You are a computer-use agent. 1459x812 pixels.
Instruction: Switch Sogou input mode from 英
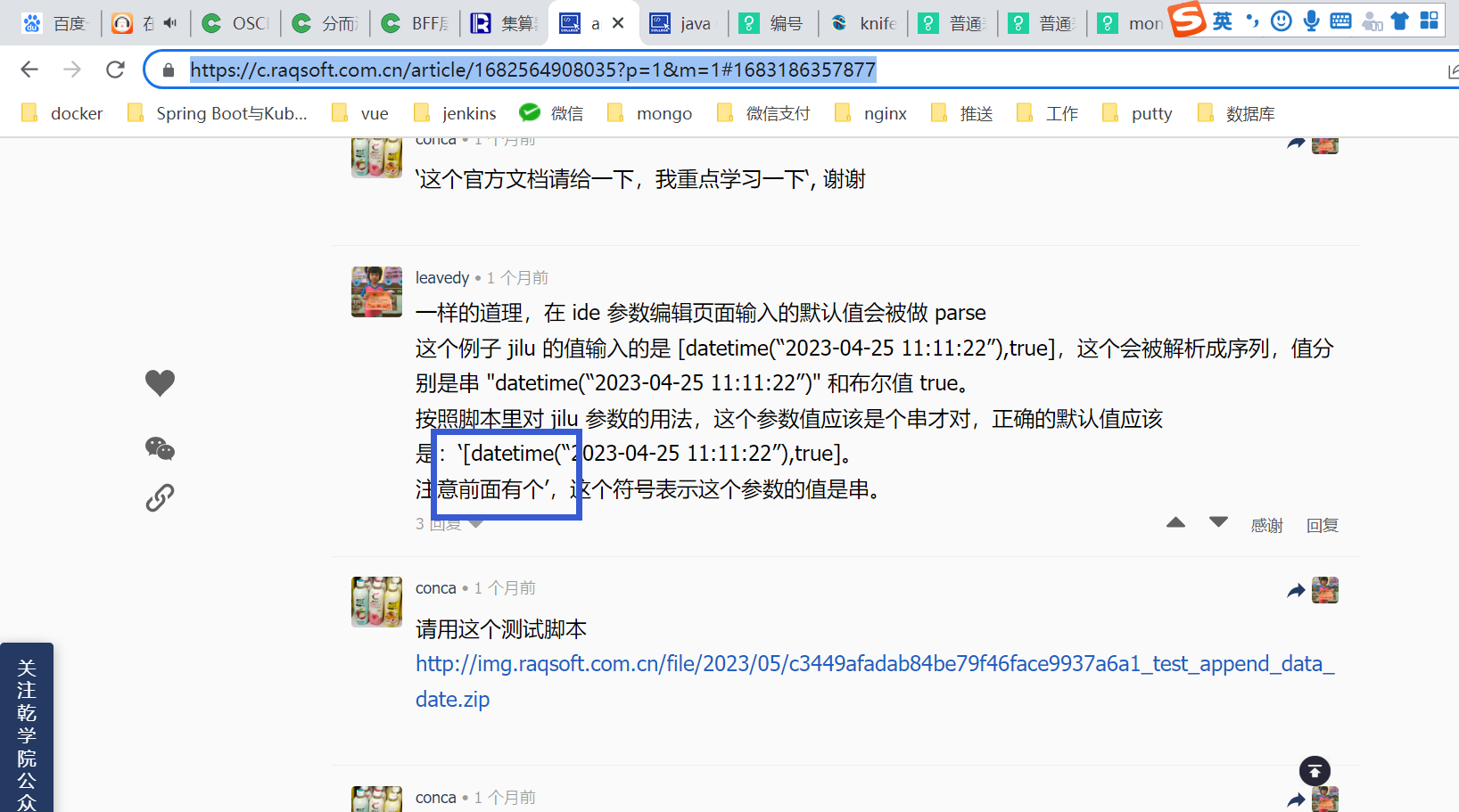[1222, 21]
